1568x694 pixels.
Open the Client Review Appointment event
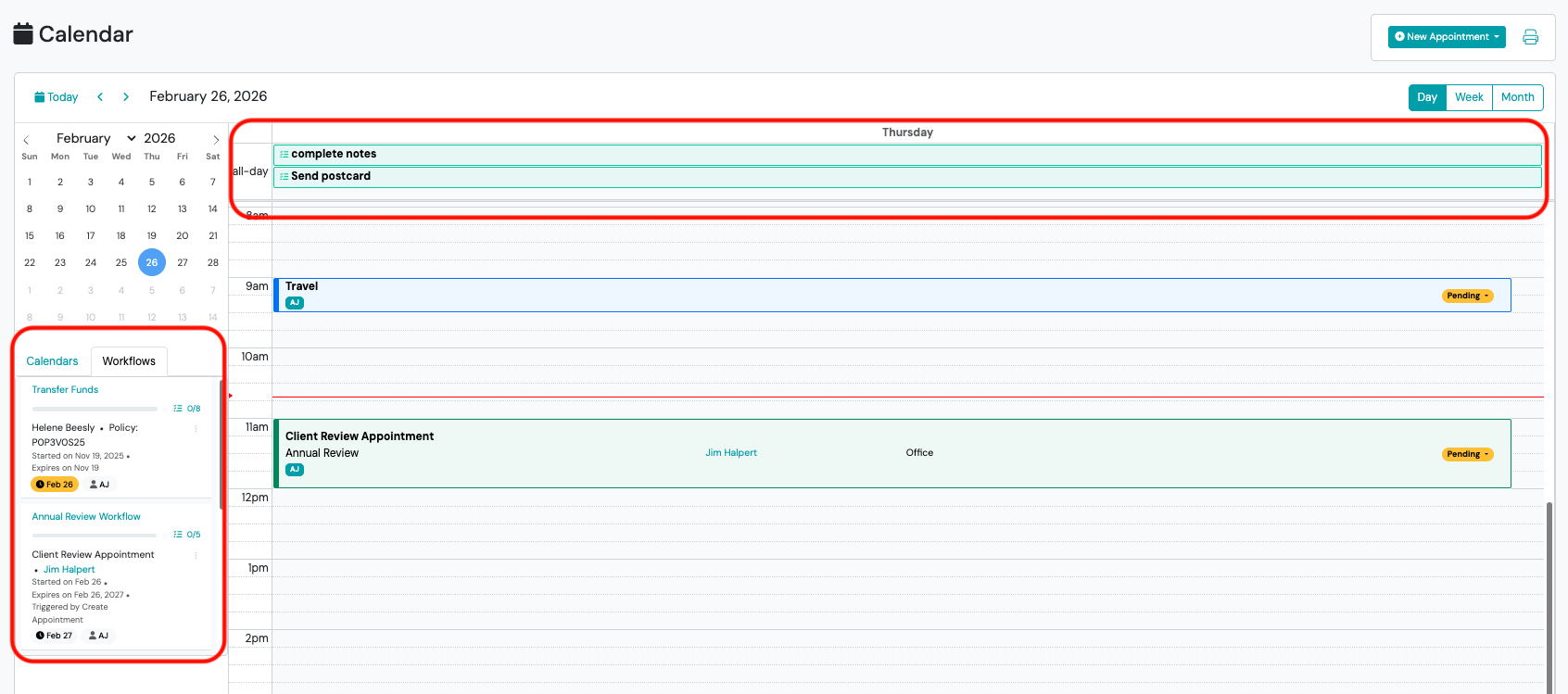(892, 453)
